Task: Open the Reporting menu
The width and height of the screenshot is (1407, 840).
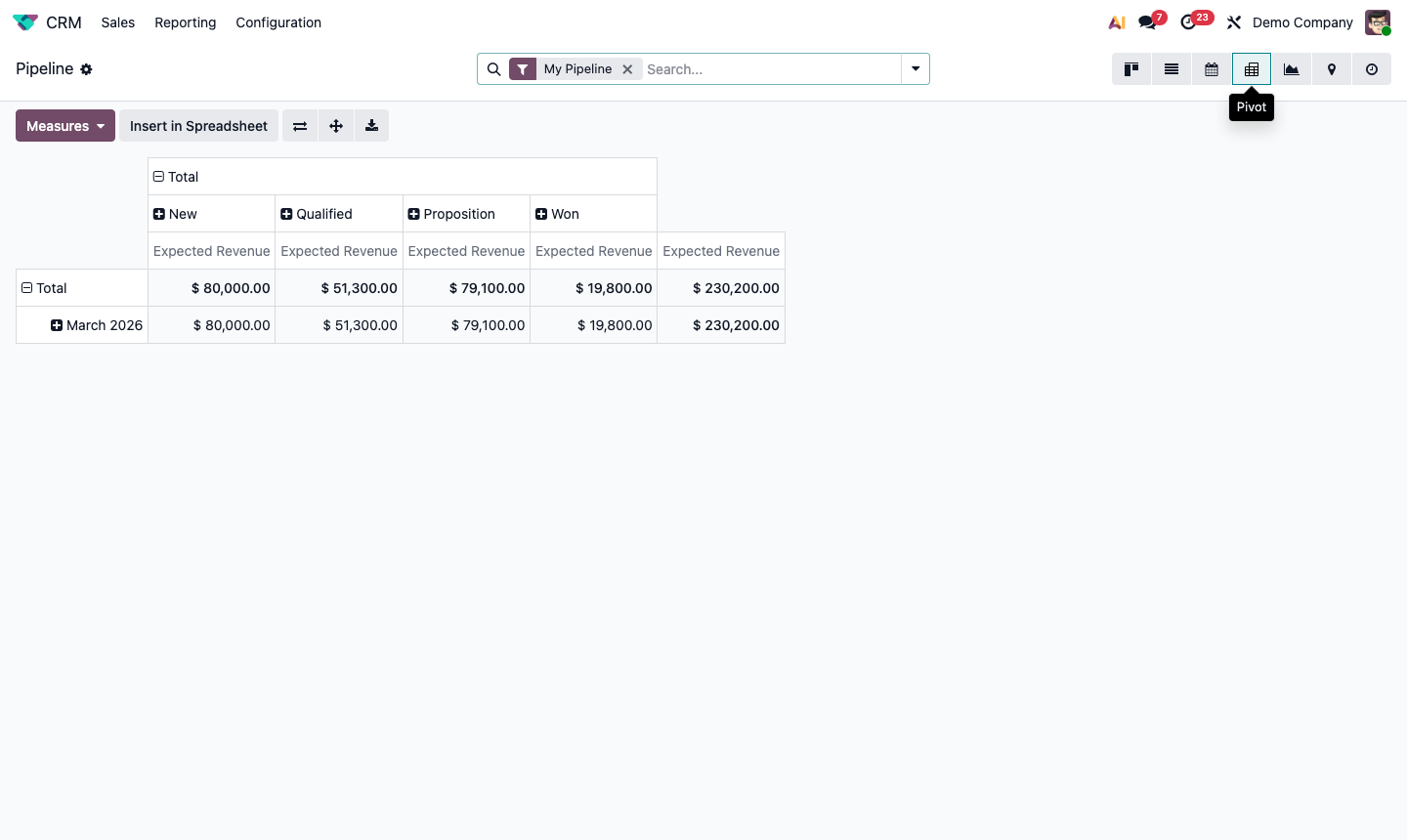Action: click(185, 22)
